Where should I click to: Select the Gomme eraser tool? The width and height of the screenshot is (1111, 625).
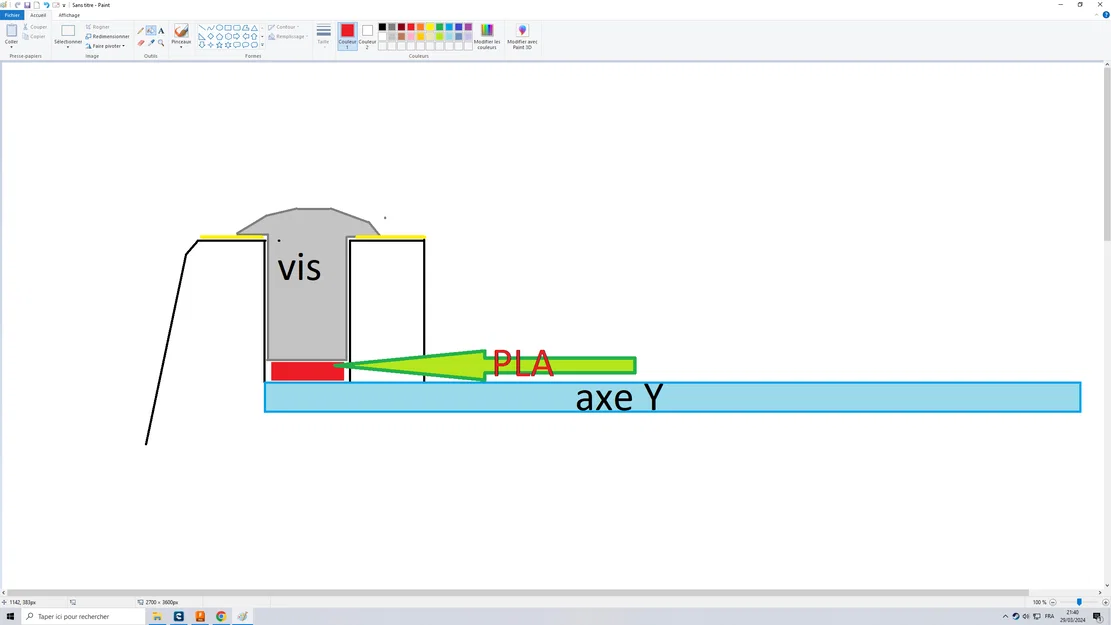click(x=141, y=42)
